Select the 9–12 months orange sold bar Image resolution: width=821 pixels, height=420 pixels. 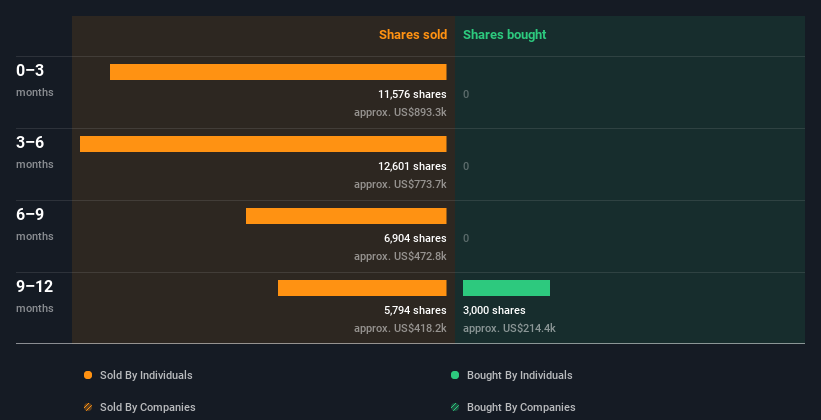[362, 288]
